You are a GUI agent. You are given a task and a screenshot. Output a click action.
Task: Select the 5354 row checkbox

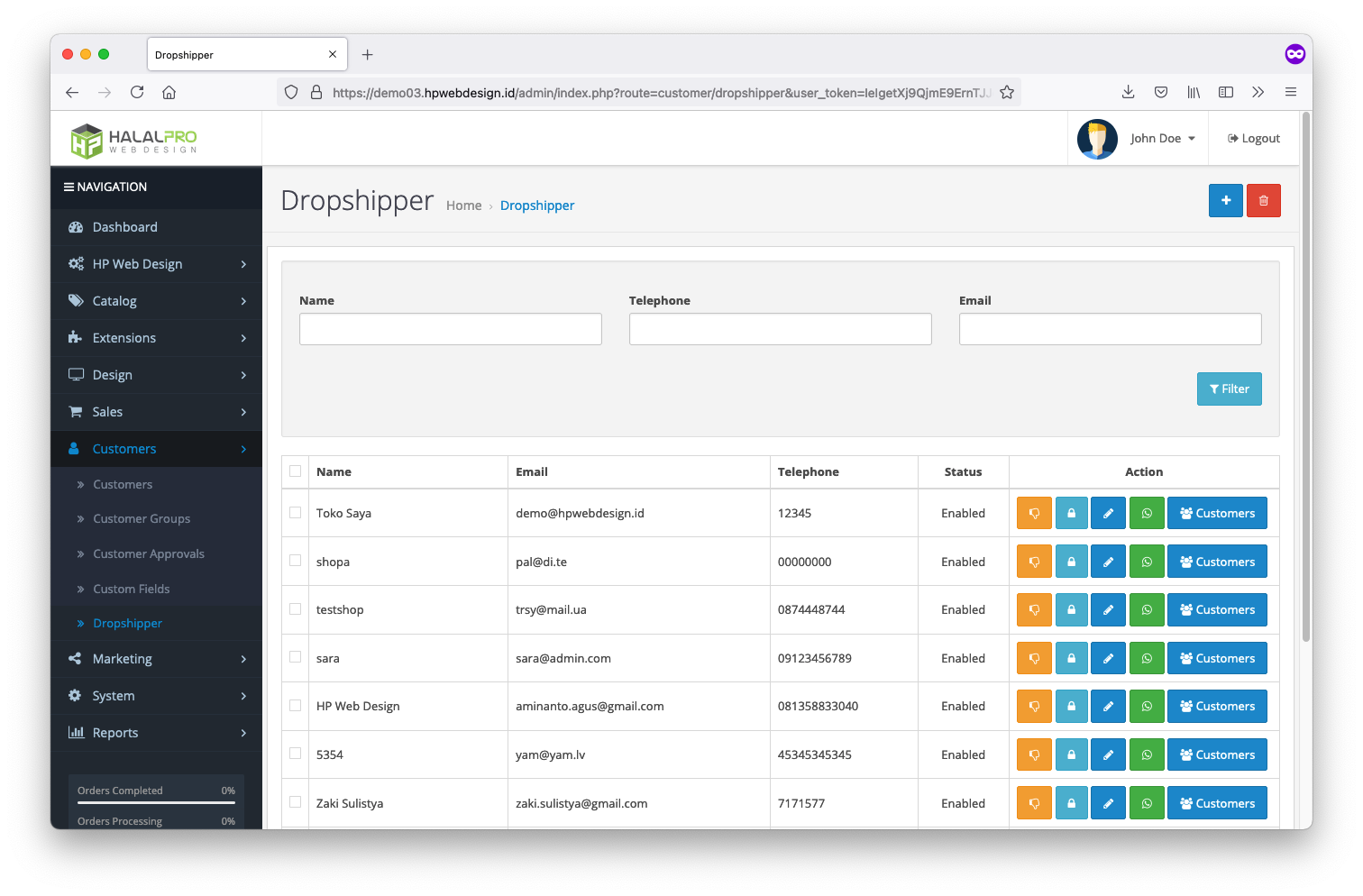click(295, 754)
